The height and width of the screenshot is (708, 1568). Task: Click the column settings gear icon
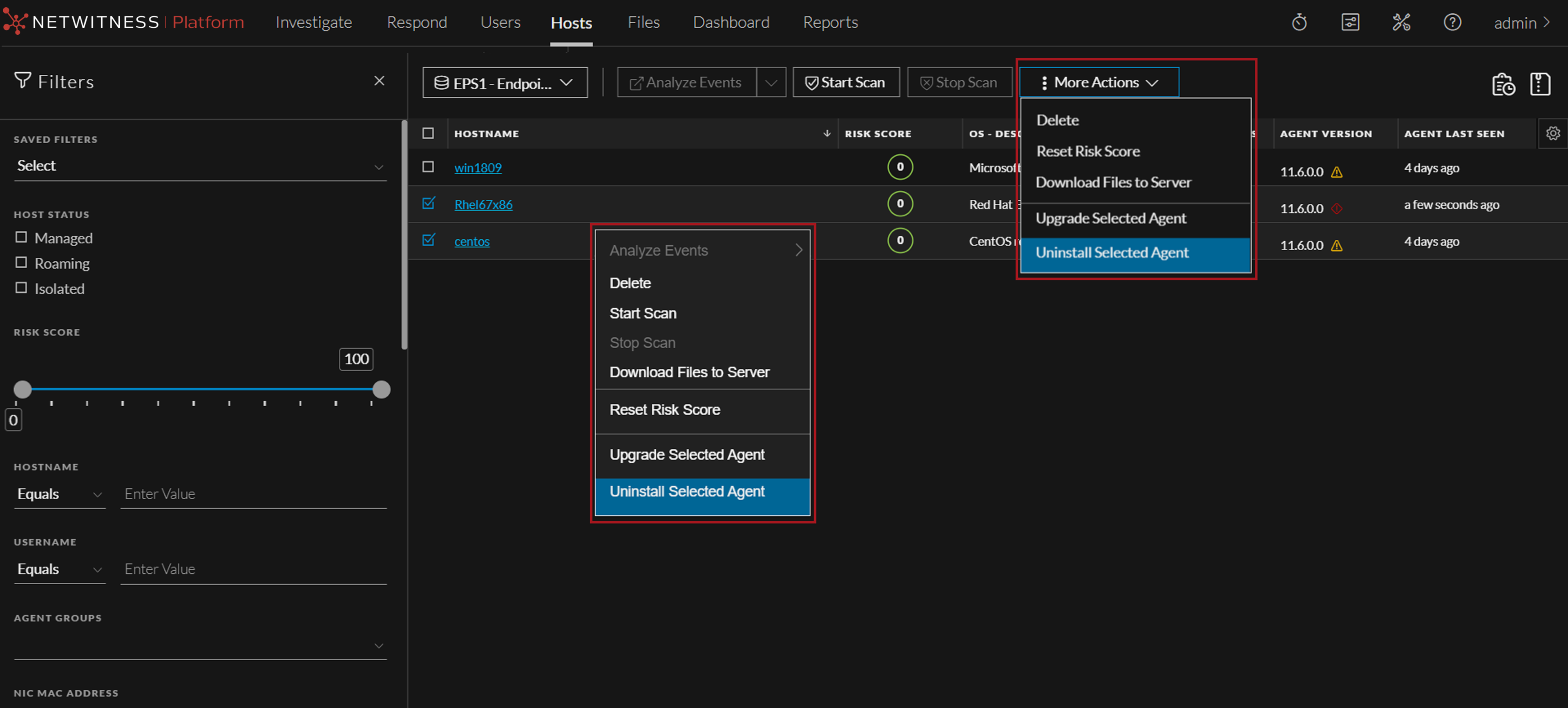pyautogui.click(x=1553, y=133)
